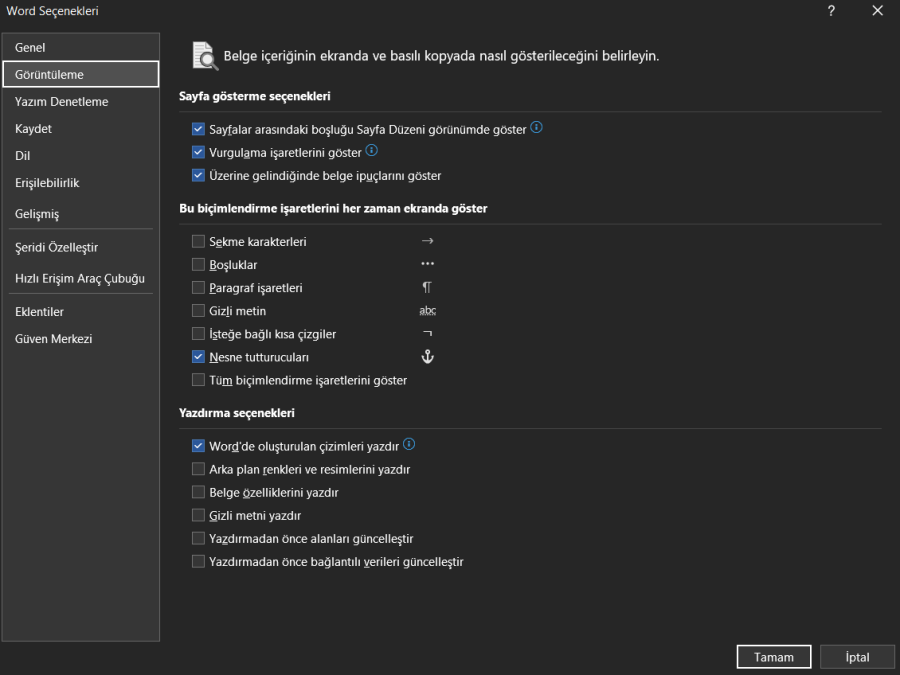The height and width of the screenshot is (675, 900).
Task: Click the hyphen symbol beside İsteğe bağlı kısa çizgiler
Action: pos(427,333)
